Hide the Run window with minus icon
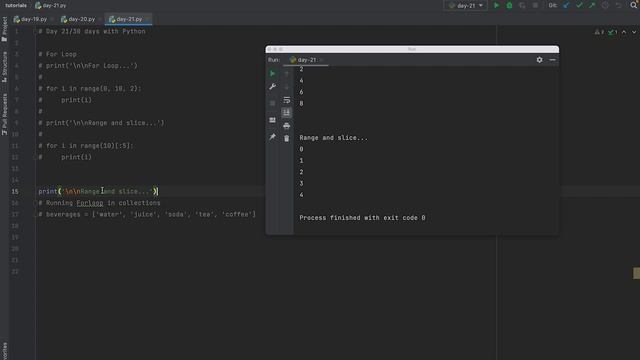 pyautogui.click(x=552, y=60)
